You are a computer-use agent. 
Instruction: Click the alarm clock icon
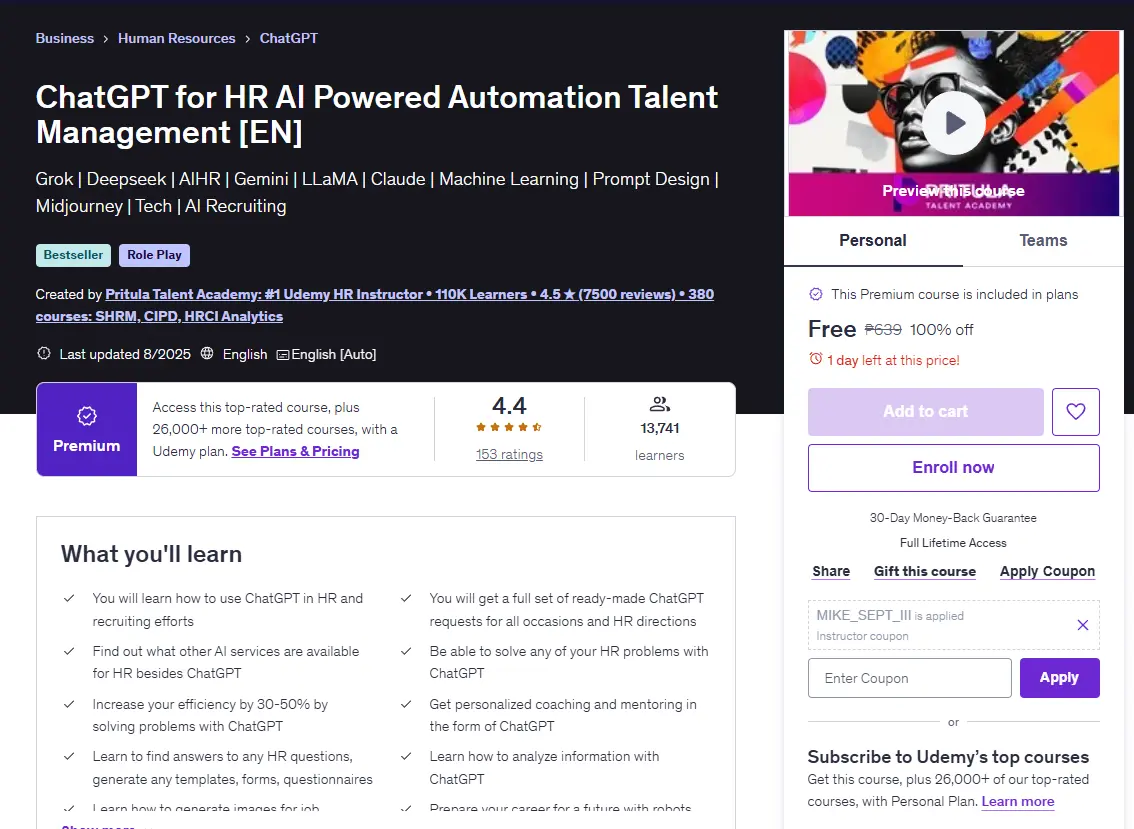click(x=815, y=359)
